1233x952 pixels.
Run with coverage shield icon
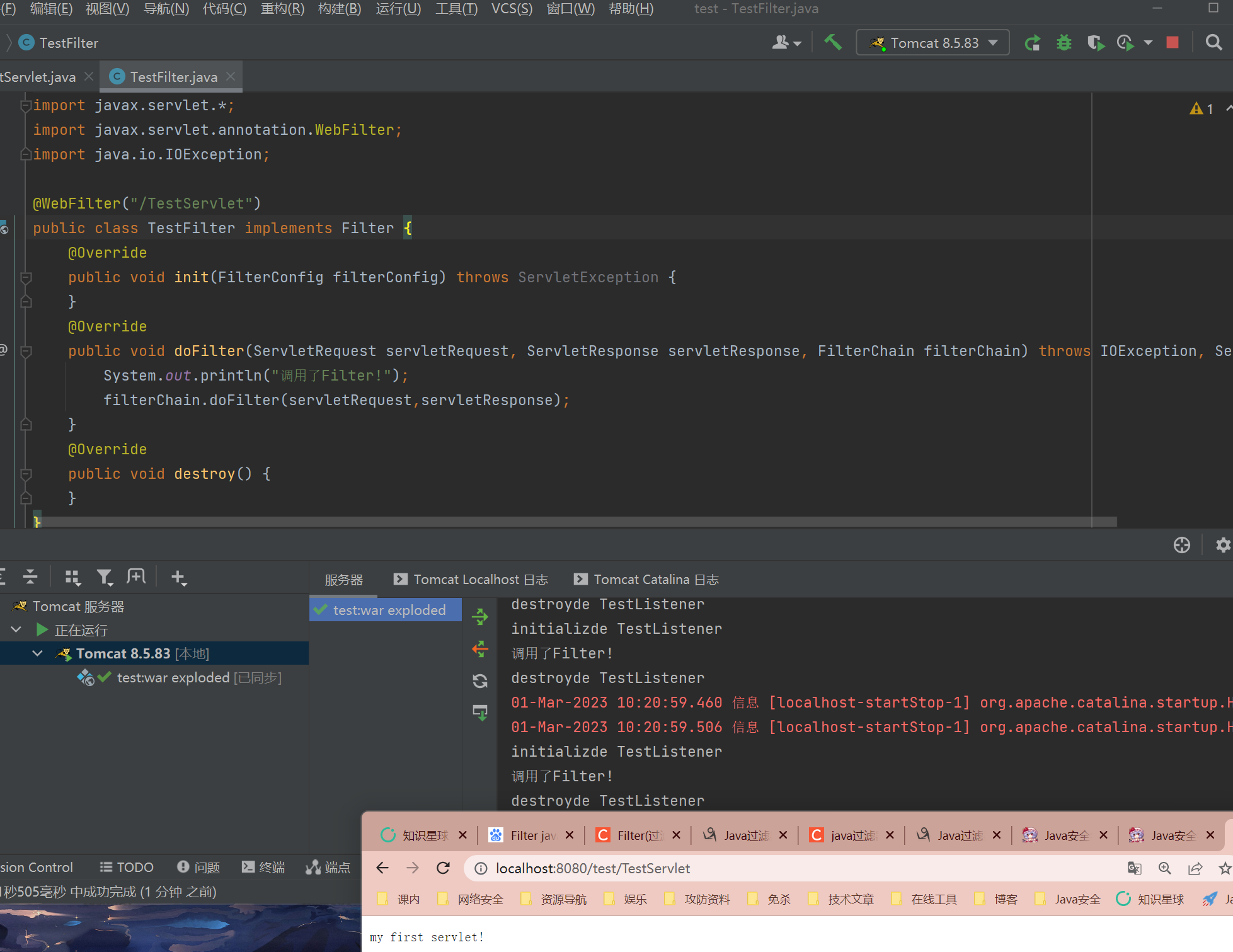point(1095,43)
